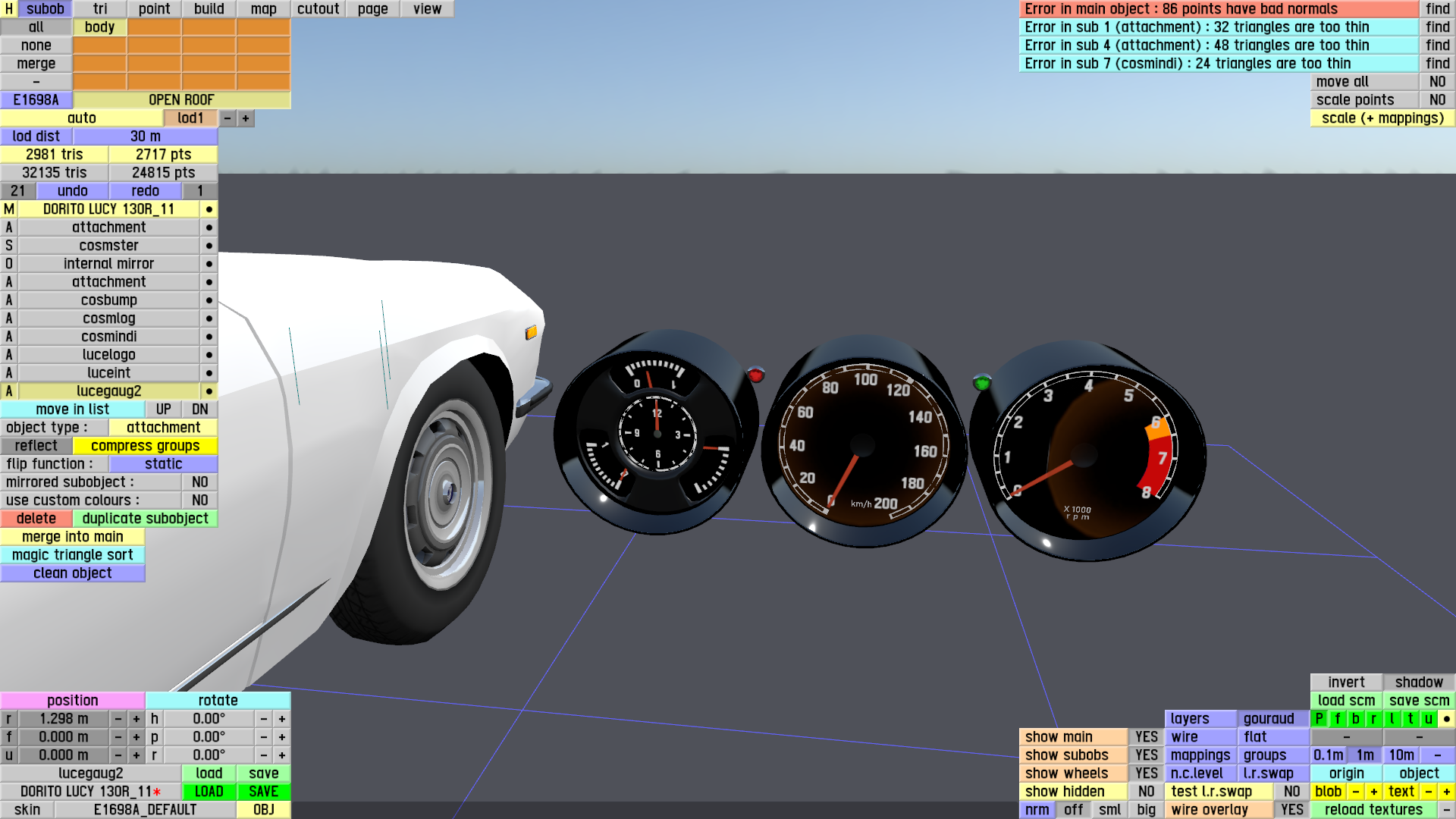Image resolution: width=1456 pixels, height=819 pixels.
Task: Toggle show hidden NO
Action: coord(1146,792)
